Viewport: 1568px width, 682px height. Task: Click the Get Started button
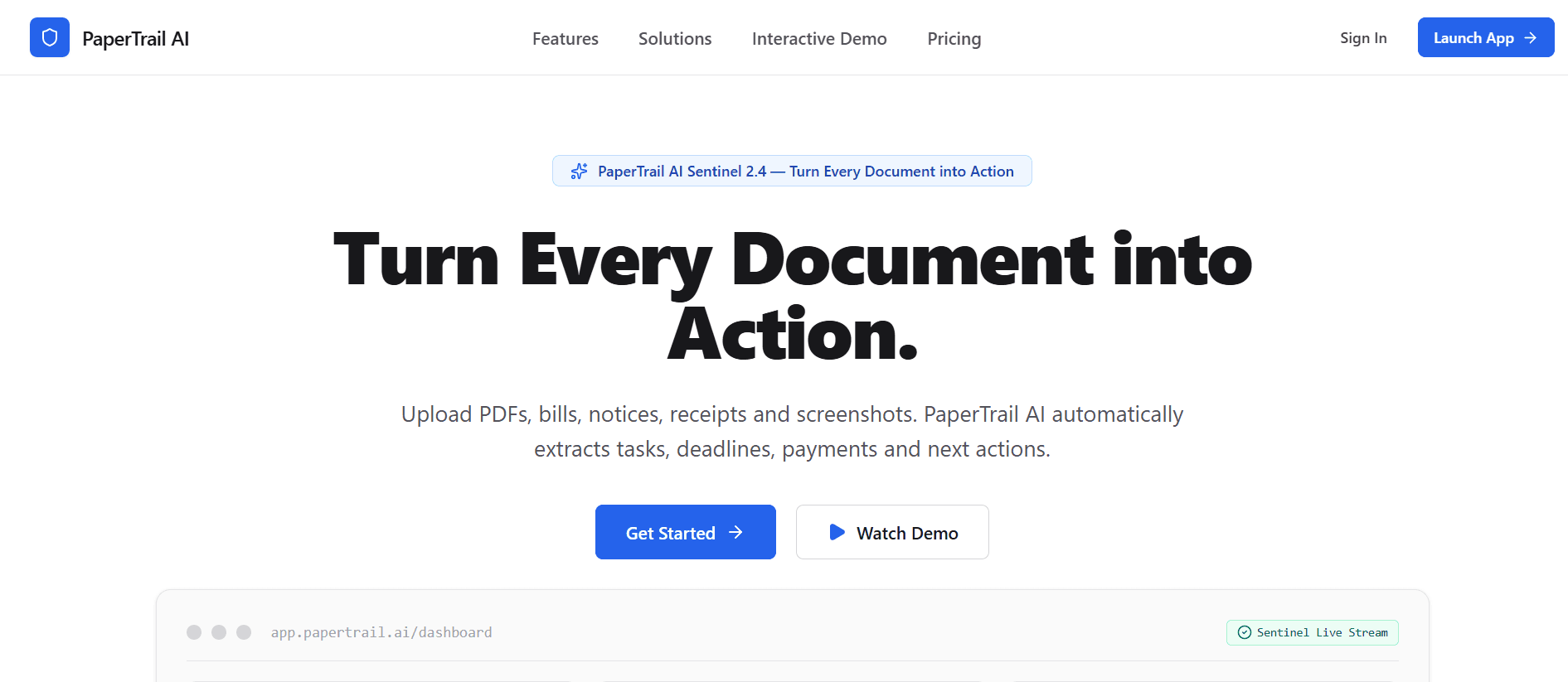686,532
